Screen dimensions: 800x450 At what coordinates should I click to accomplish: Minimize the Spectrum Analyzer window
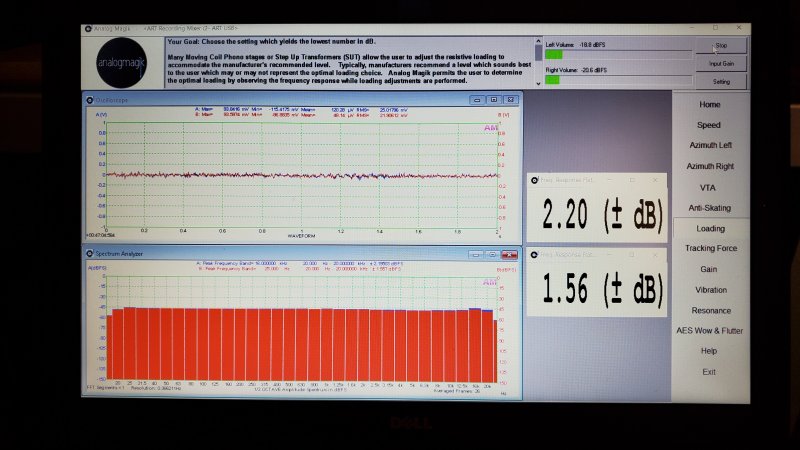476,254
